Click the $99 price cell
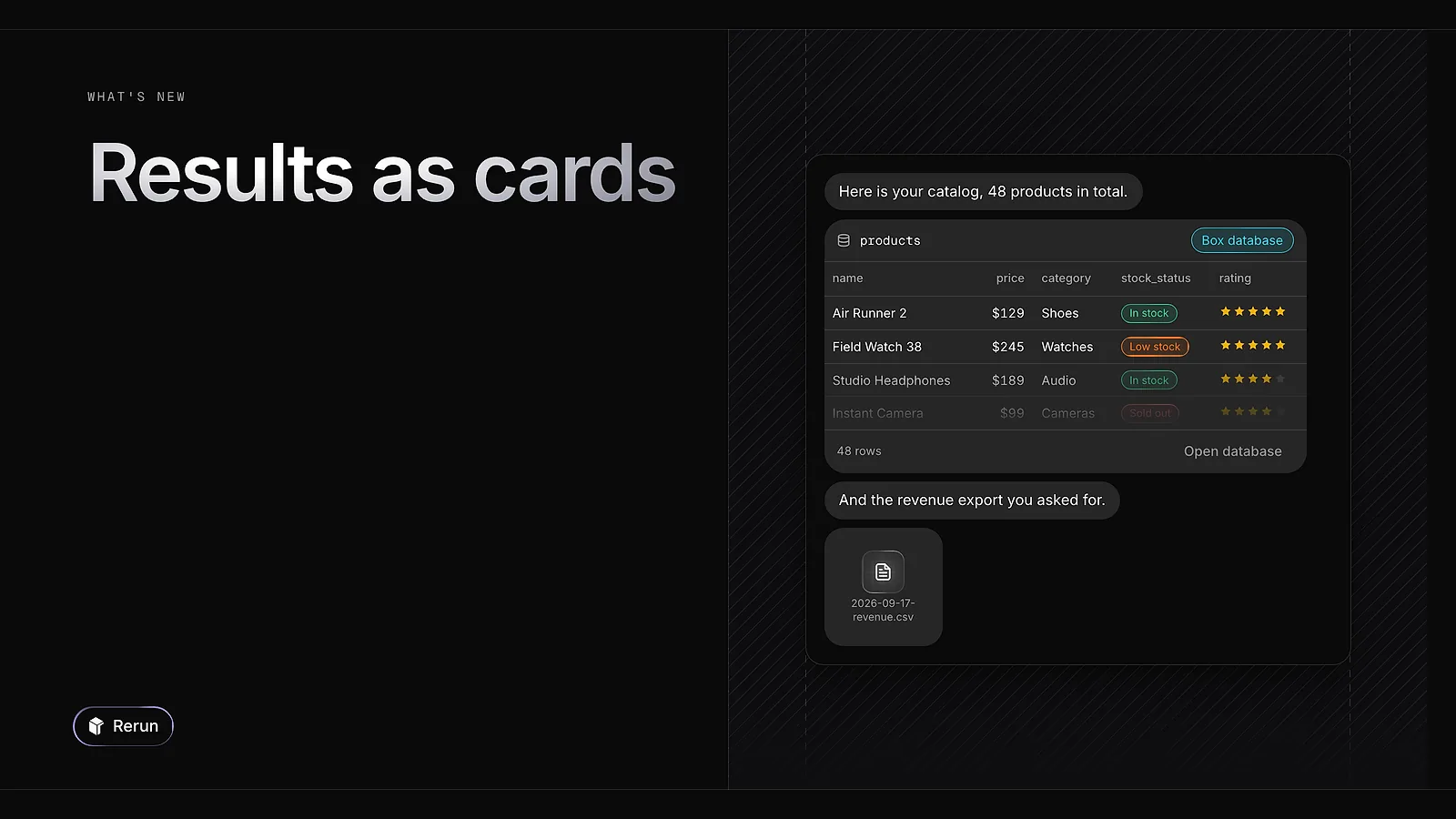The width and height of the screenshot is (1456, 819). 1012,413
